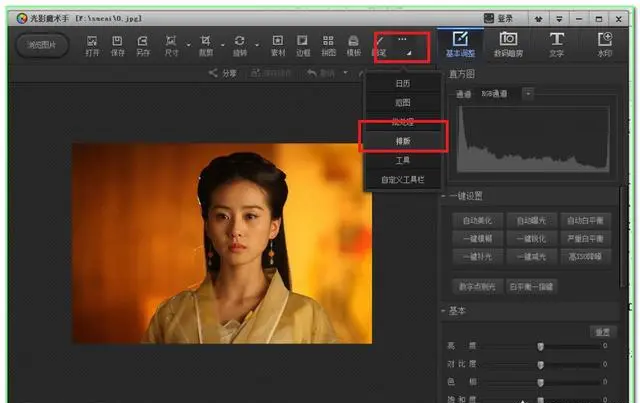Screen dimensions: 640x403
Task: Click the 浏览图片 browse images button
Action: click(x=42, y=45)
